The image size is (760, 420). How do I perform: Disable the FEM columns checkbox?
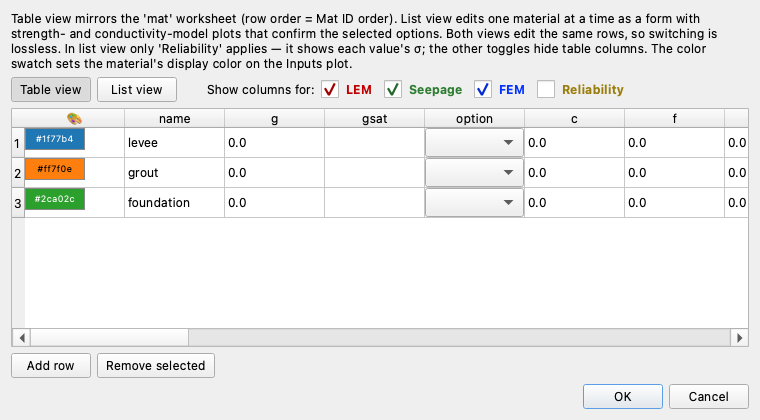pos(483,90)
